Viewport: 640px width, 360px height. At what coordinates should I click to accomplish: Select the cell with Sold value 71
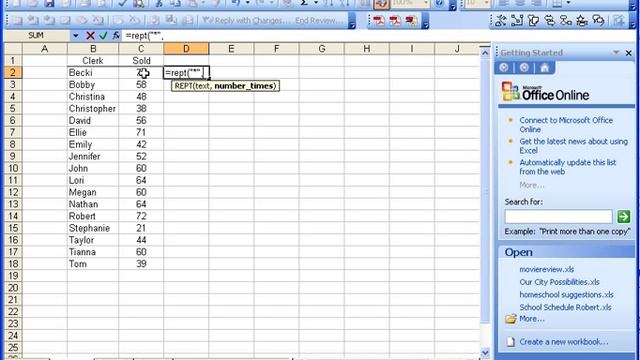click(x=141, y=133)
